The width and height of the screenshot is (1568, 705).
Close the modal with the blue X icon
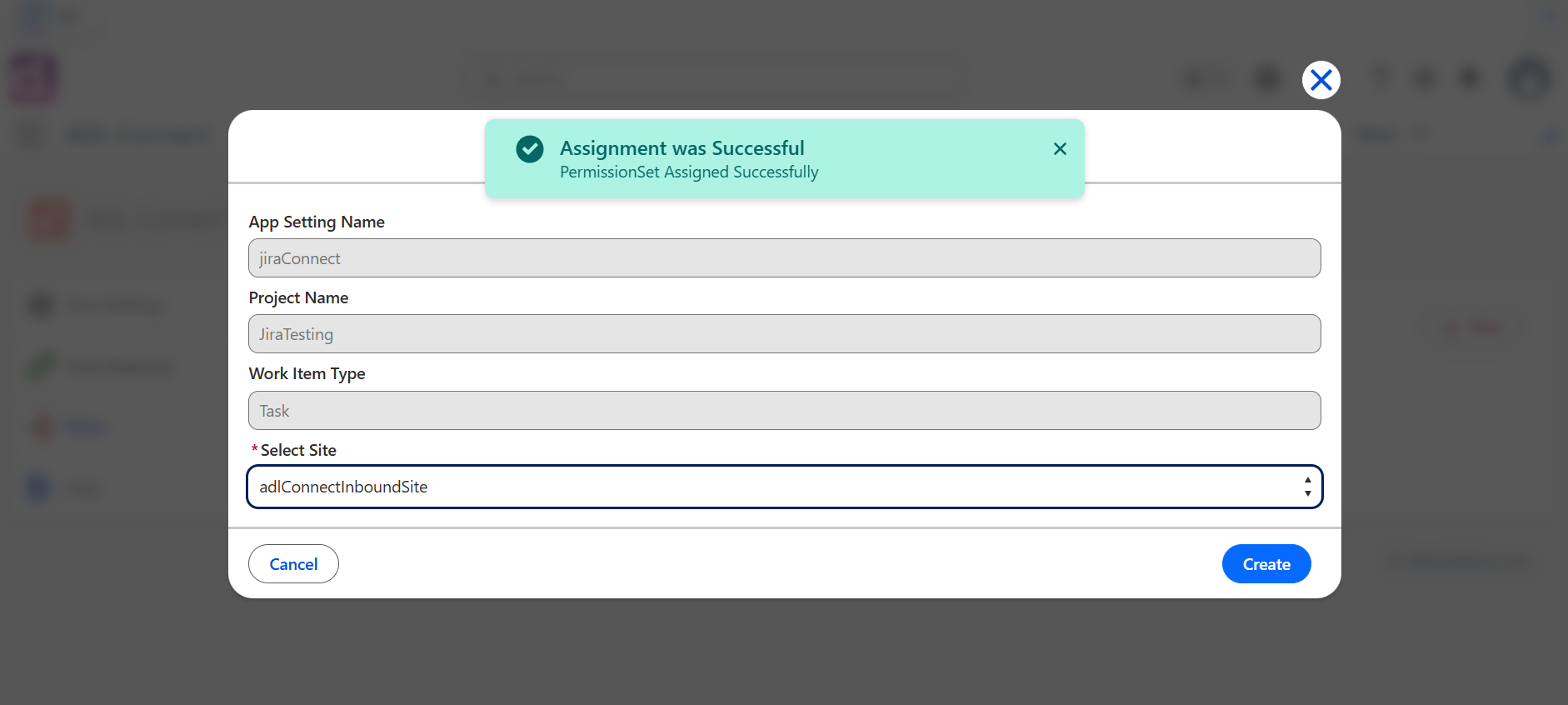[1321, 80]
